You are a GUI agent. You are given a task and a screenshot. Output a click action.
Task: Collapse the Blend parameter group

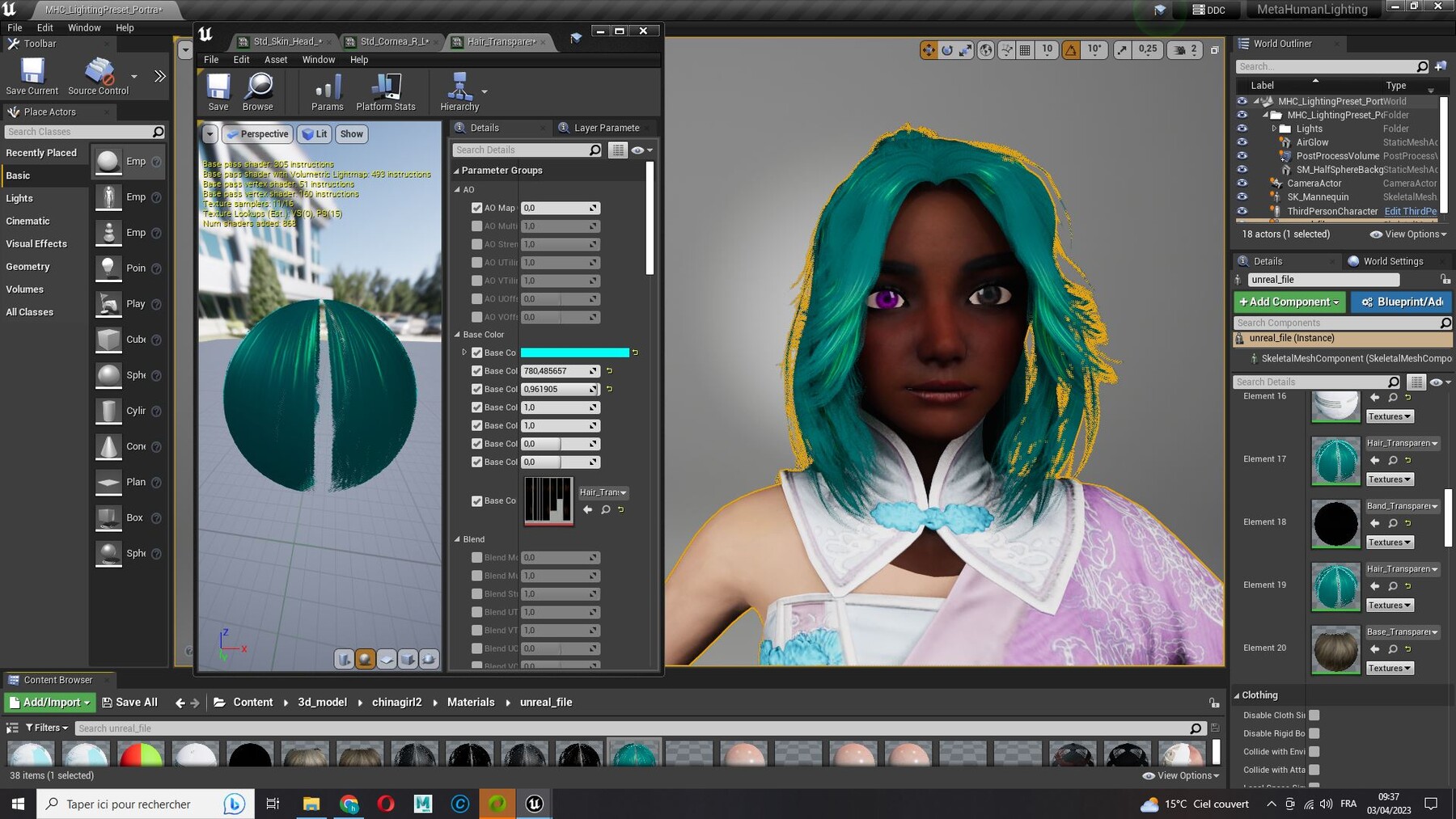(457, 539)
